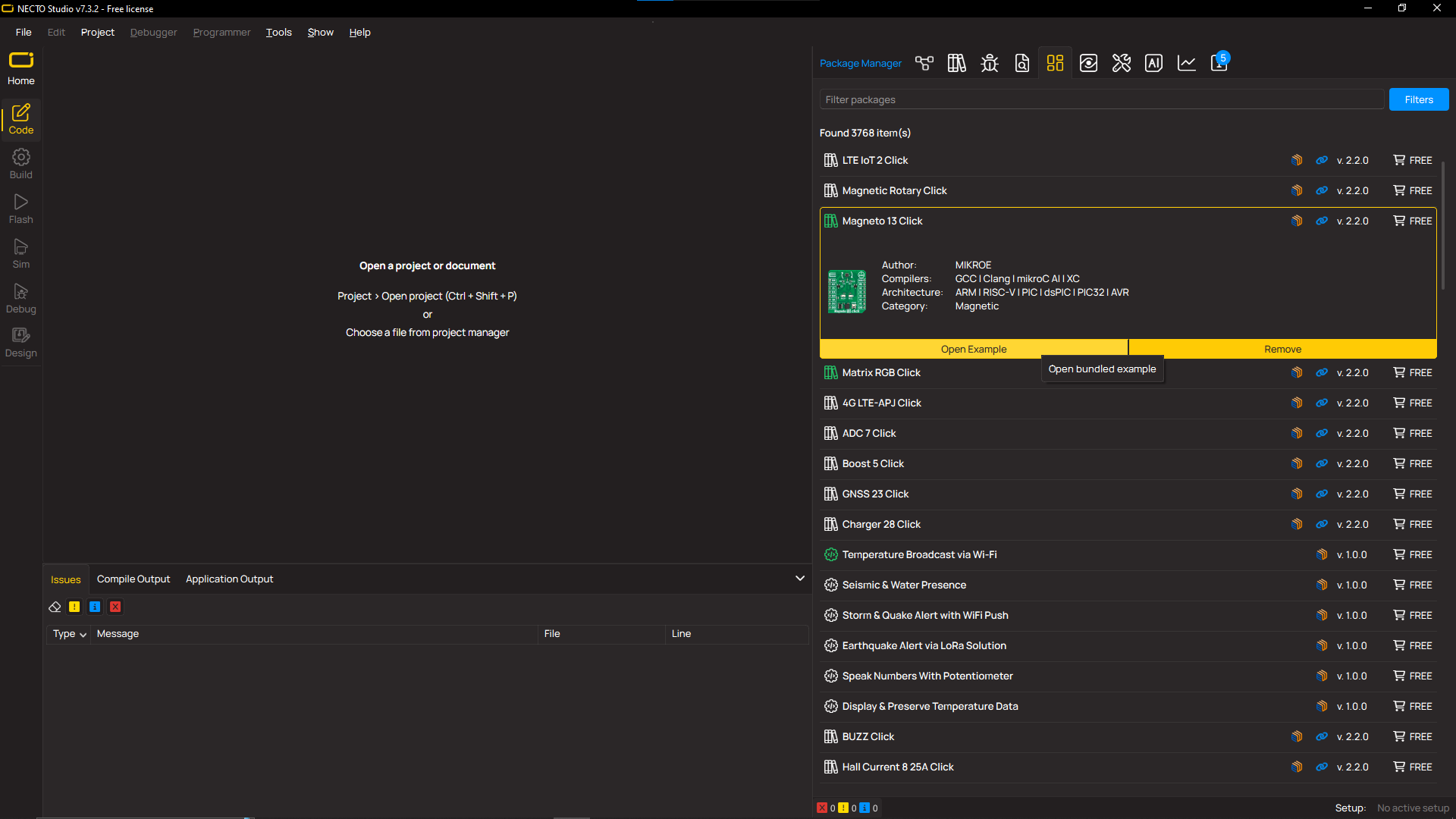Open the Tools menu

pos(278,32)
